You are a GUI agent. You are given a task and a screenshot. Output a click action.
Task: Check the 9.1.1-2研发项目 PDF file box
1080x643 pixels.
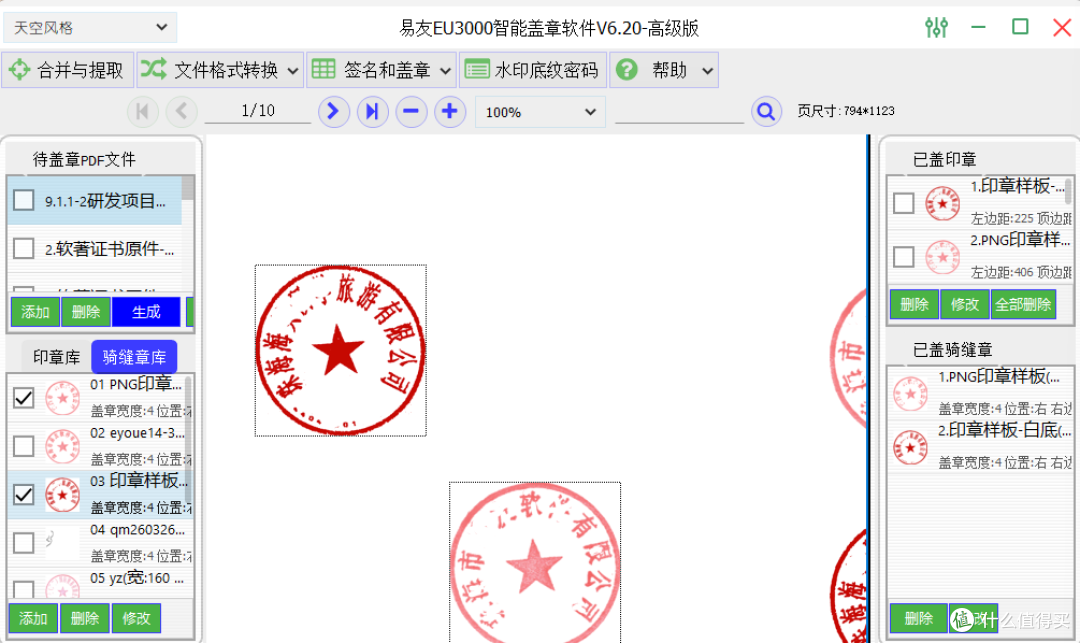tap(23, 200)
